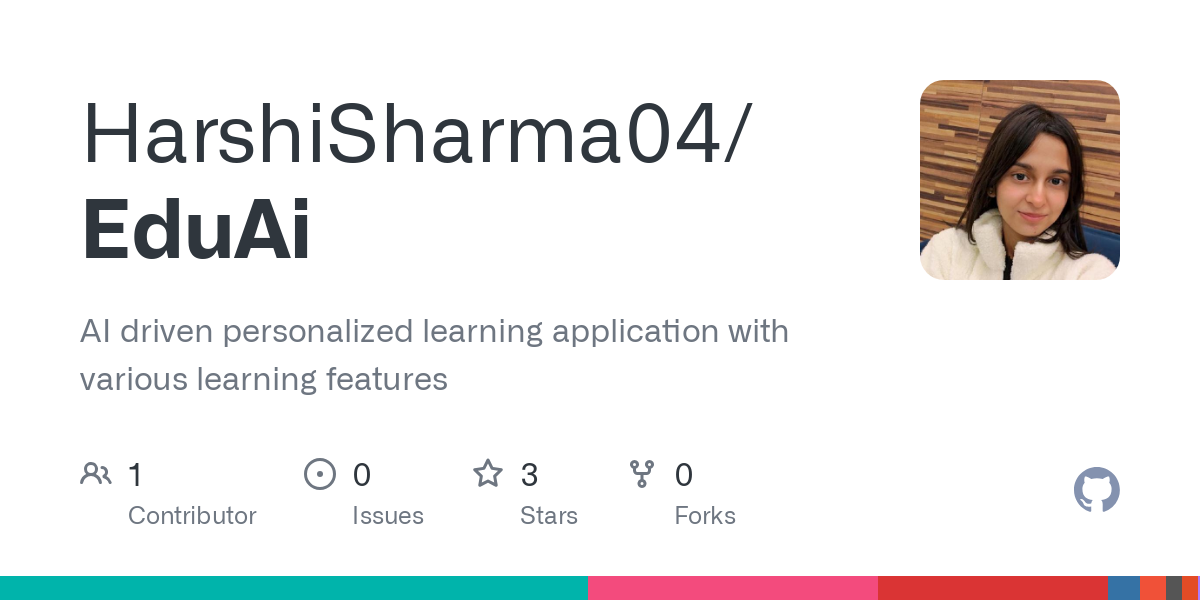Click the Forks branch icon

(x=642, y=474)
